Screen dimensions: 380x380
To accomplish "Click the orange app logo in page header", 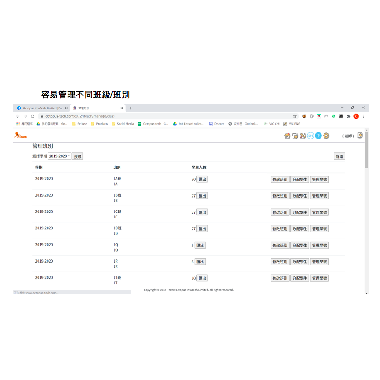I will coord(20,135).
